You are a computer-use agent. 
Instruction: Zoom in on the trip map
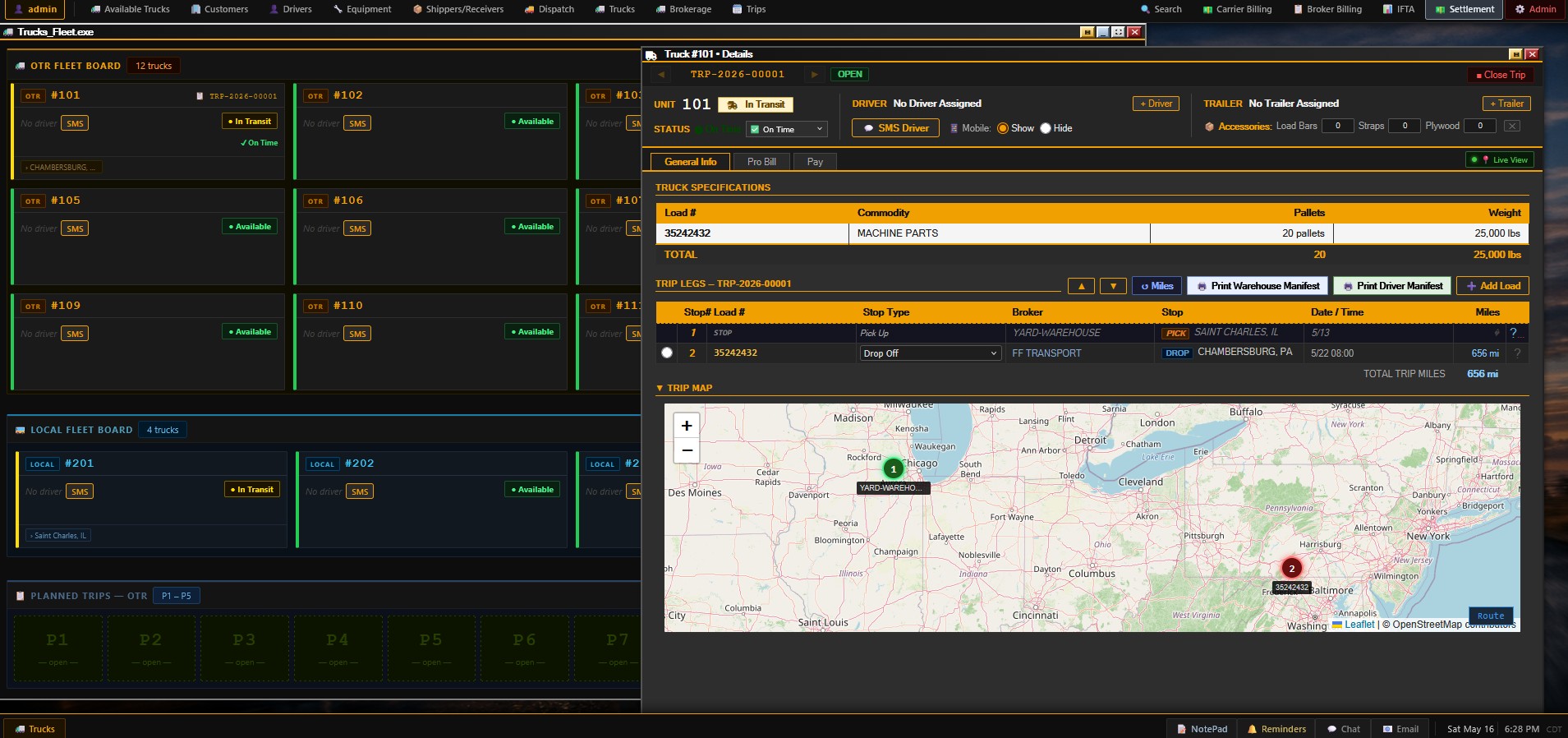pos(687,425)
